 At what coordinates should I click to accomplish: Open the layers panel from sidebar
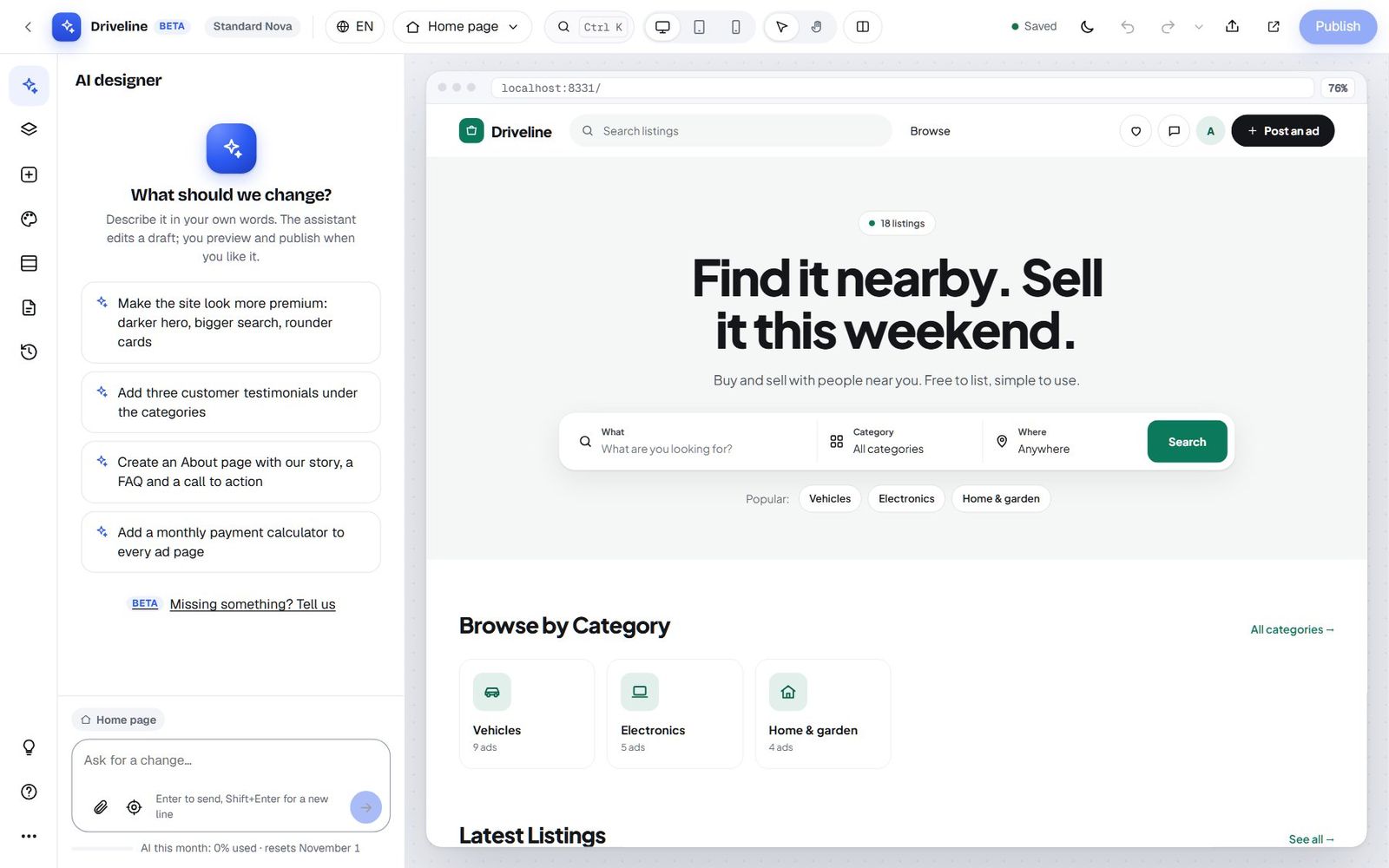pyautogui.click(x=29, y=129)
